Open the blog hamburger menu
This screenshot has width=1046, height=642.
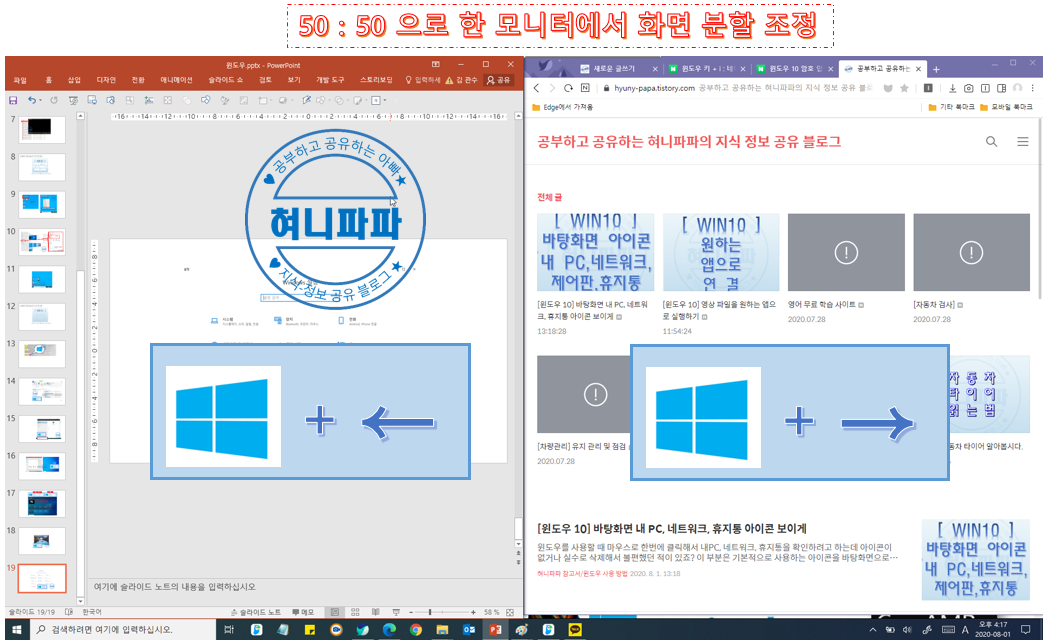tap(1023, 141)
